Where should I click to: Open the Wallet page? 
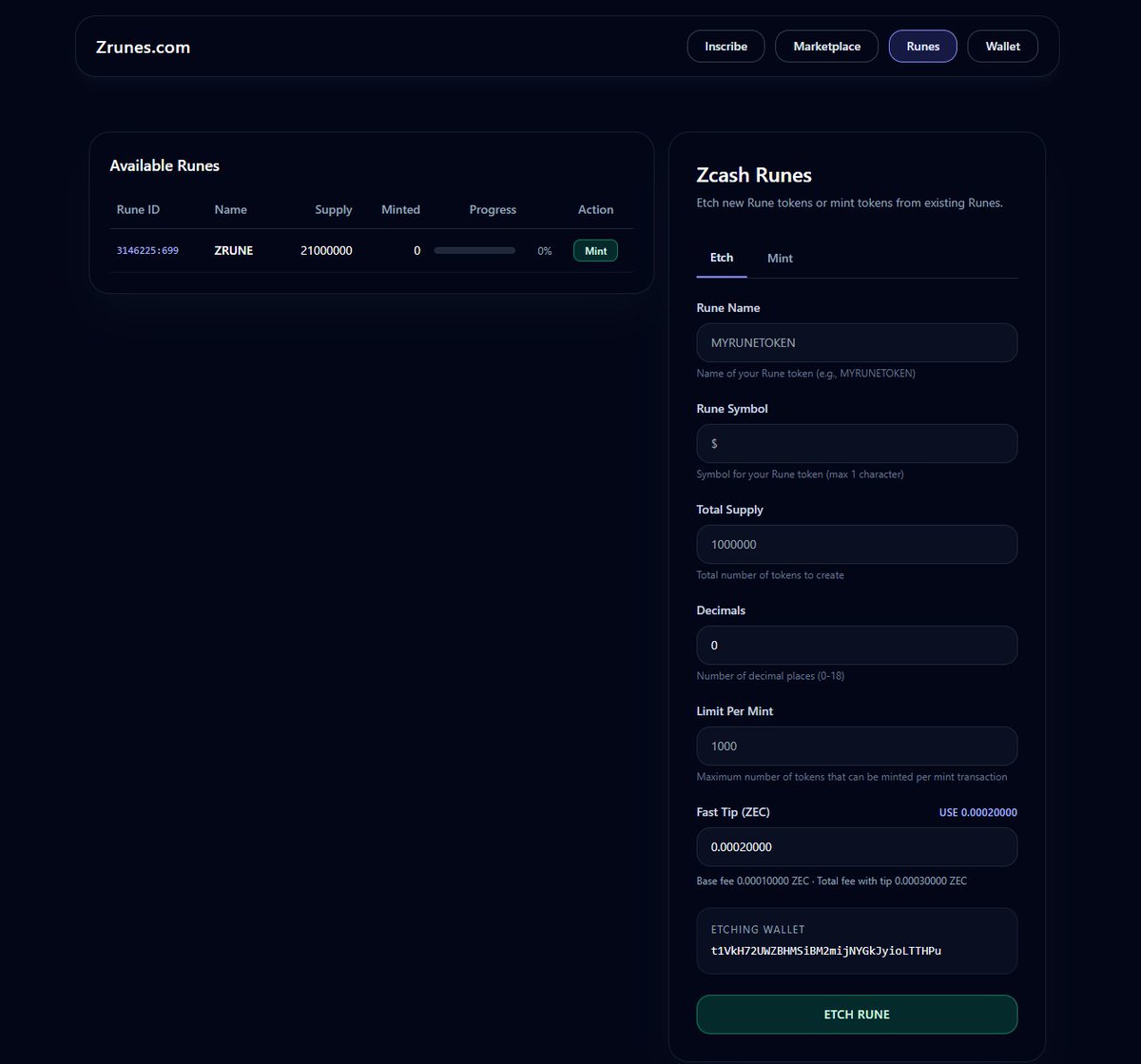tap(1003, 47)
